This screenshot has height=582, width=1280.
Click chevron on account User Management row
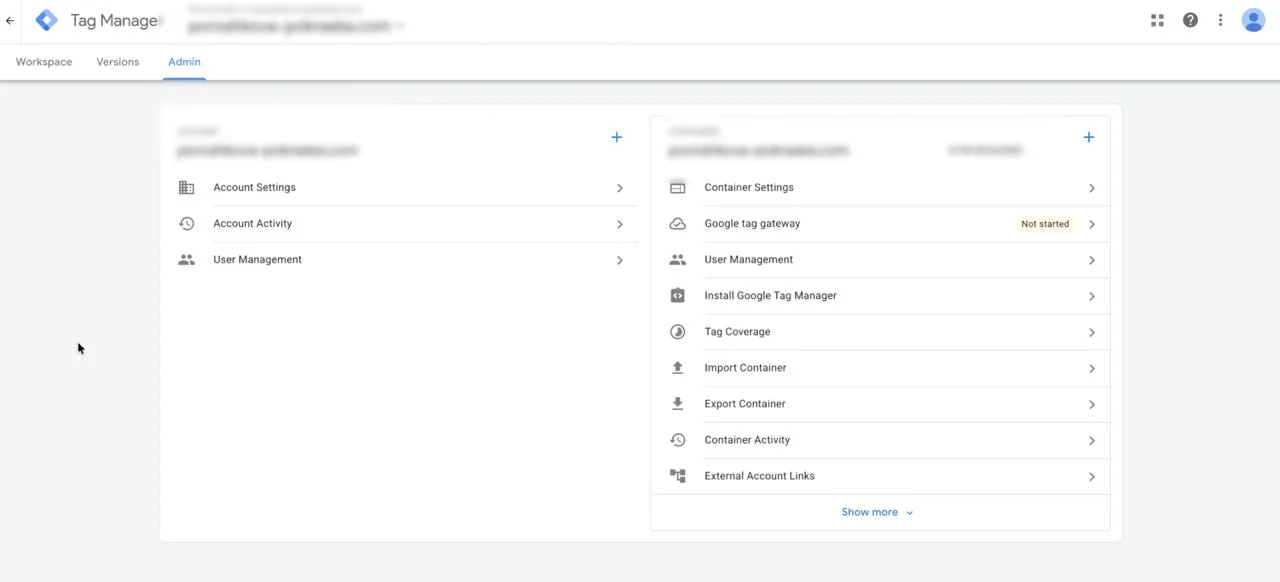point(619,260)
